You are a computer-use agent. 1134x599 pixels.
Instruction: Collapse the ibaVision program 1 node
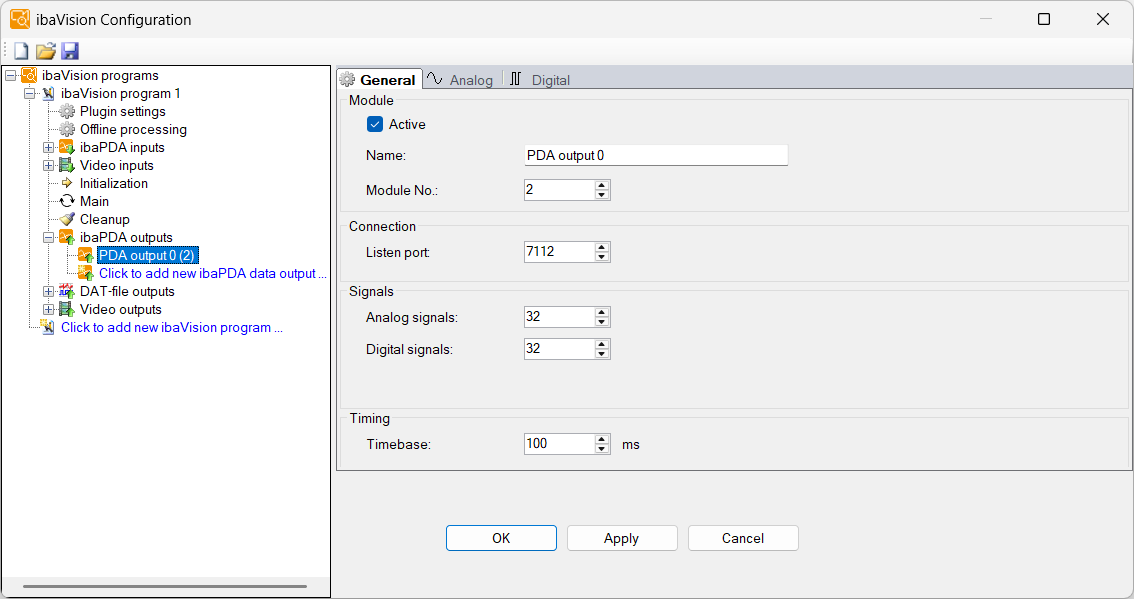pyautogui.click(x=30, y=93)
